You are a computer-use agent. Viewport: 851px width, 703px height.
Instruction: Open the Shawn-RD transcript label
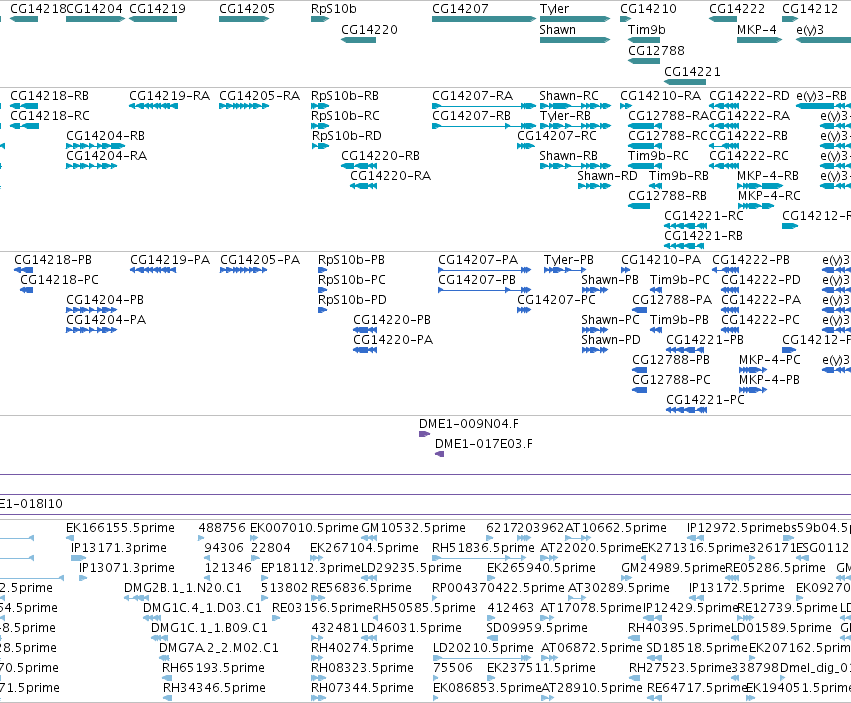point(607,176)
